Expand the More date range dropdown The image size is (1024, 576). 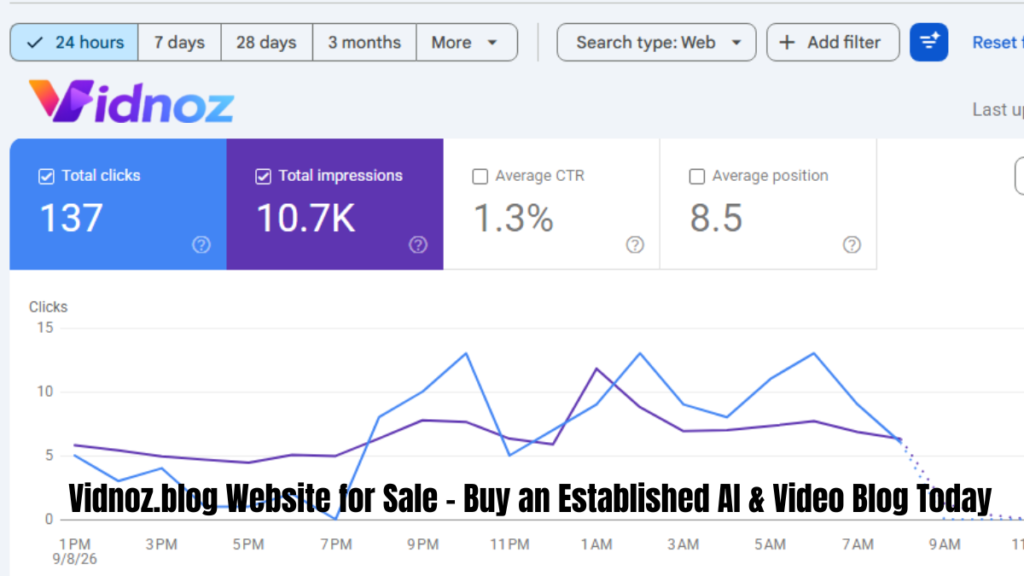[466, 42]
